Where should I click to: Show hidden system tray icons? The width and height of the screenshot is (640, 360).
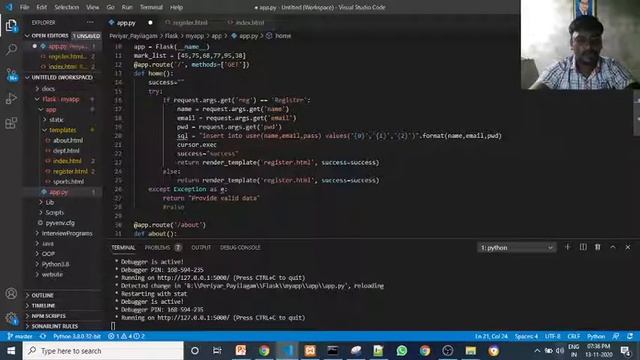click(x=537, y=351)
